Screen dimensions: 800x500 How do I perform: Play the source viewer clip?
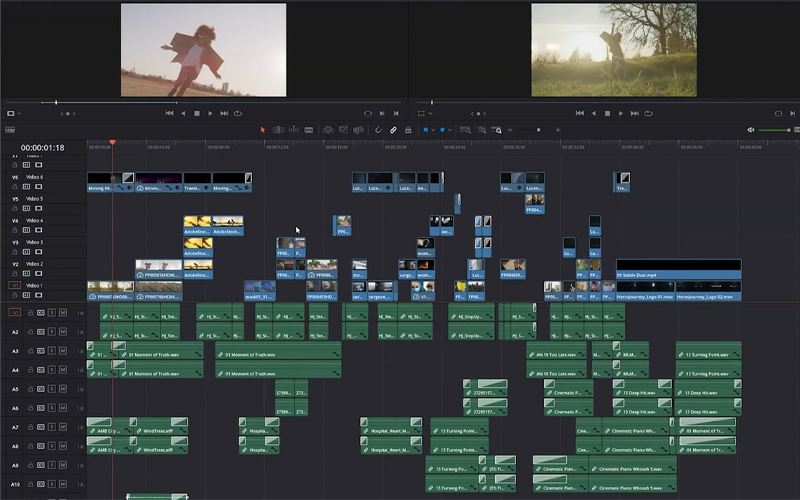[x=210, y=113]
